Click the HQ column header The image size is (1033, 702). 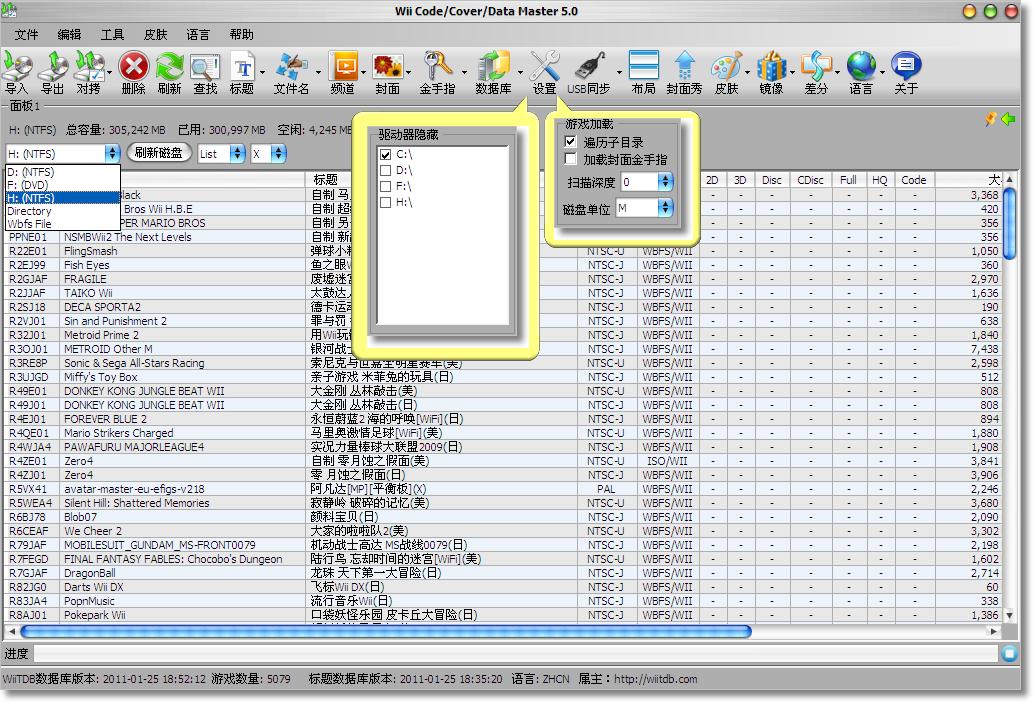point(879,180)
